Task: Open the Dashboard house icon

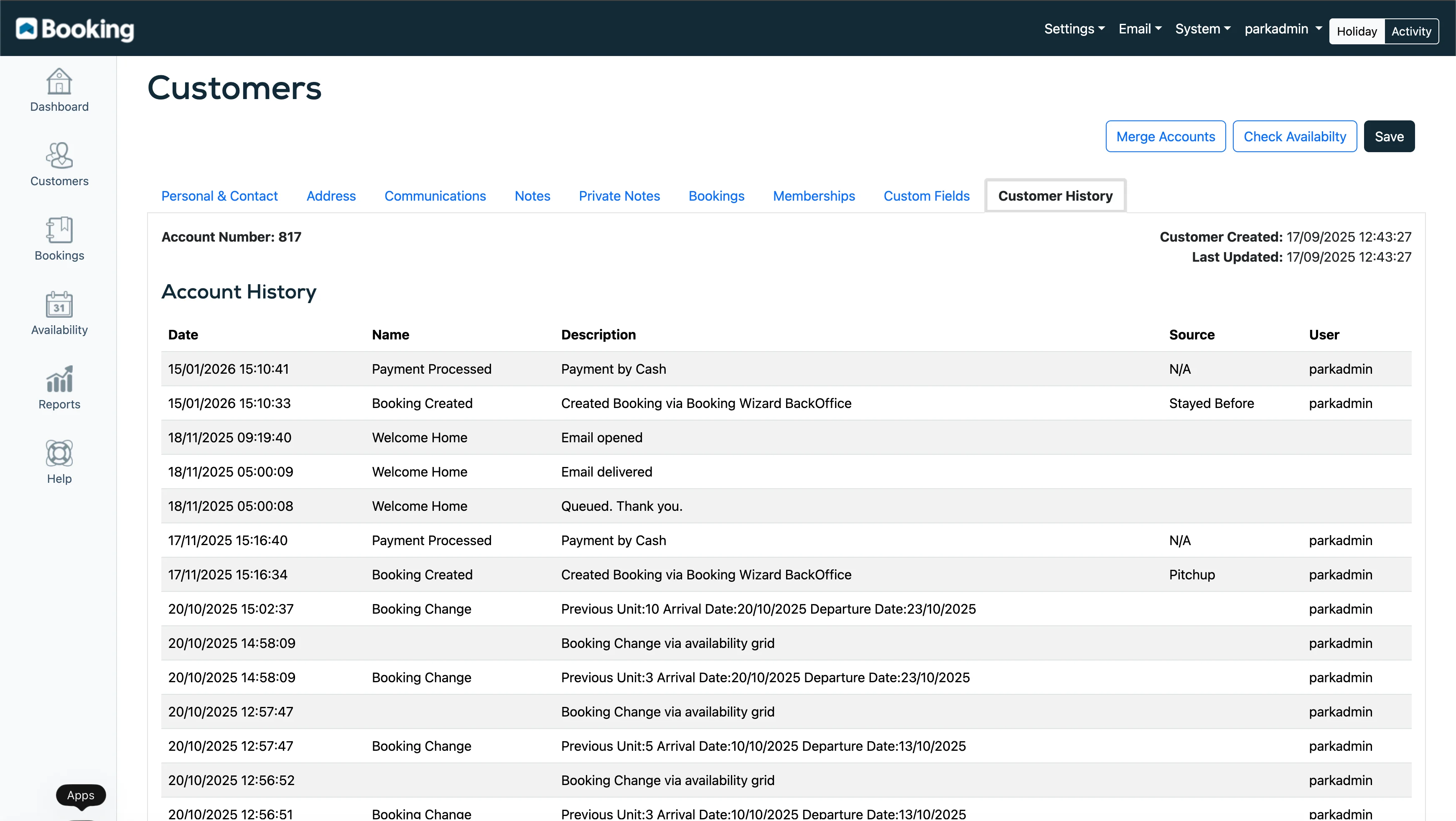Action: coord(59,82)
